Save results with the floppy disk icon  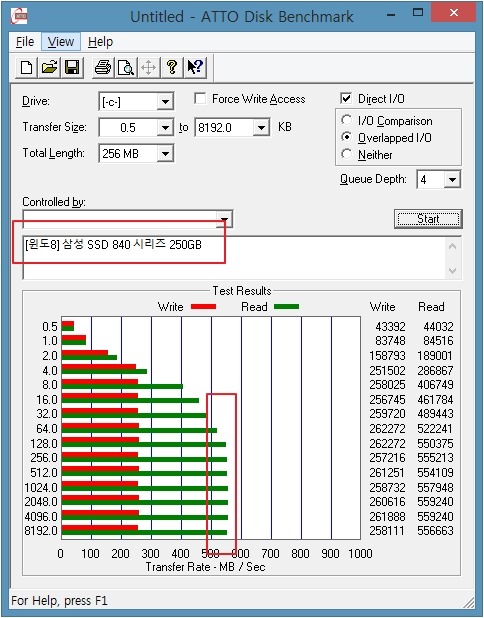[72, 67]
